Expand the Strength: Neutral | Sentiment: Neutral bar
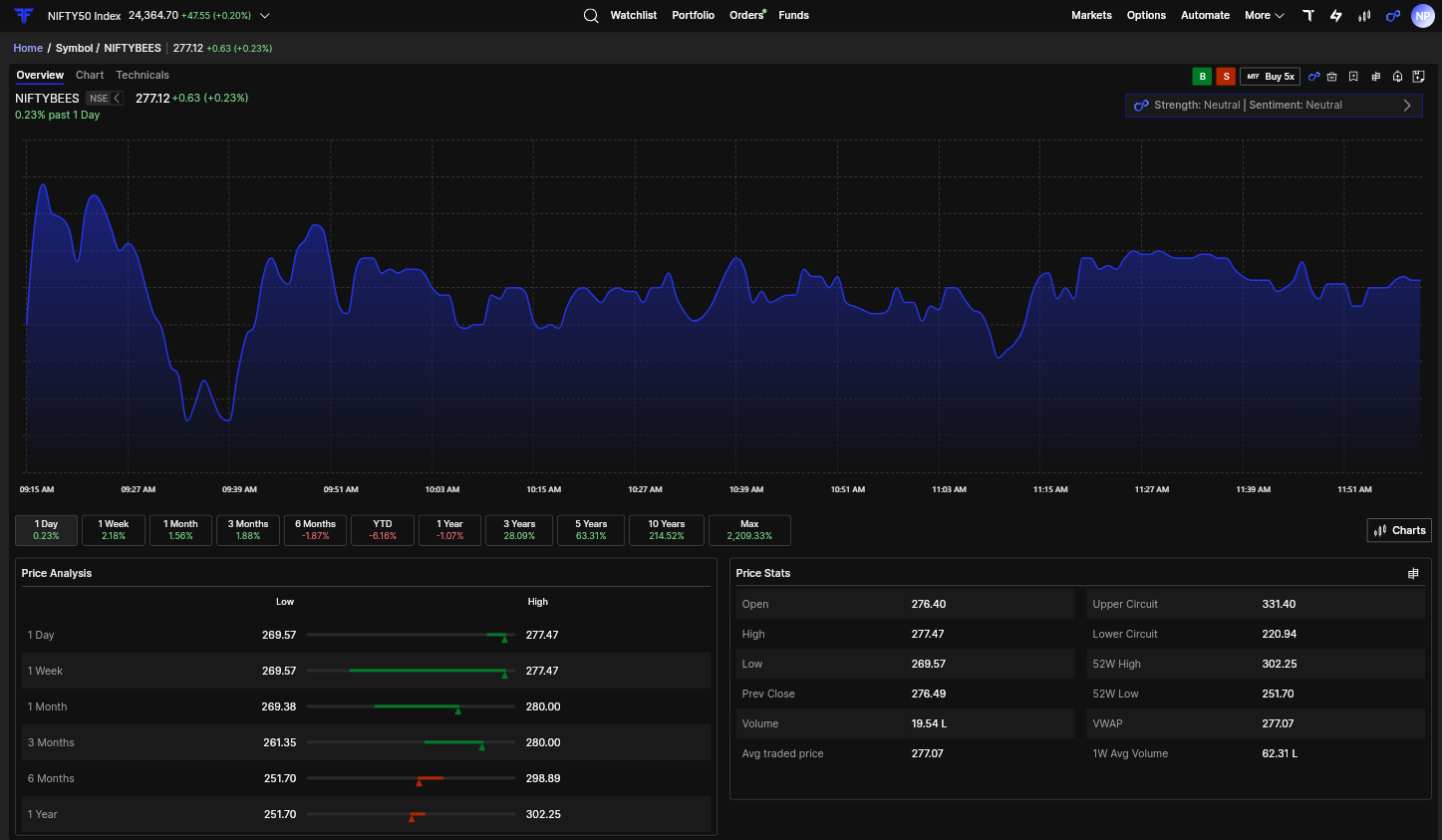 [1274, 105]
